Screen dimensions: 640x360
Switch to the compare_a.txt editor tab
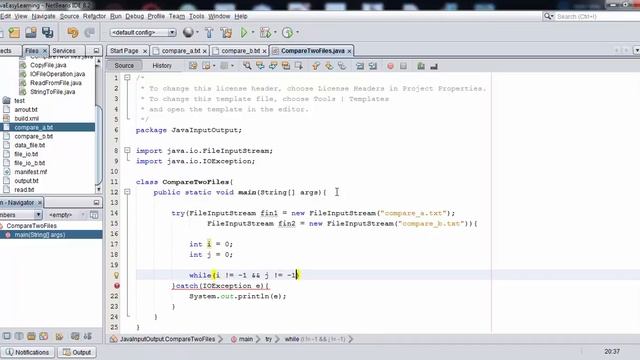(180, 51)
